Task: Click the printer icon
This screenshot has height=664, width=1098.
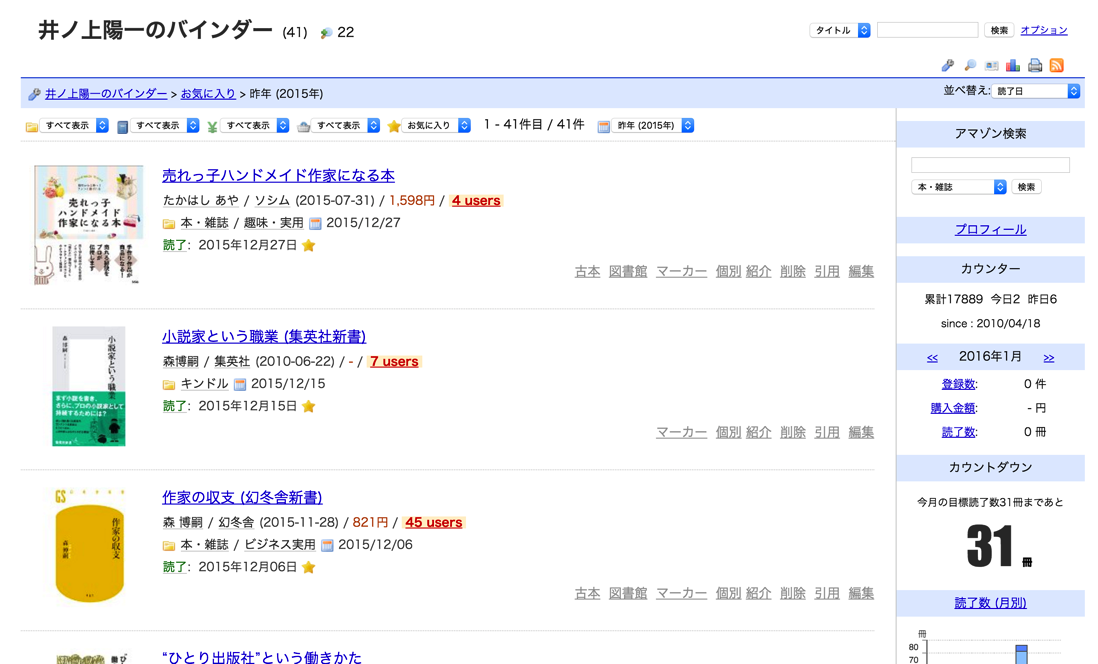Action: click(1035, 66)
